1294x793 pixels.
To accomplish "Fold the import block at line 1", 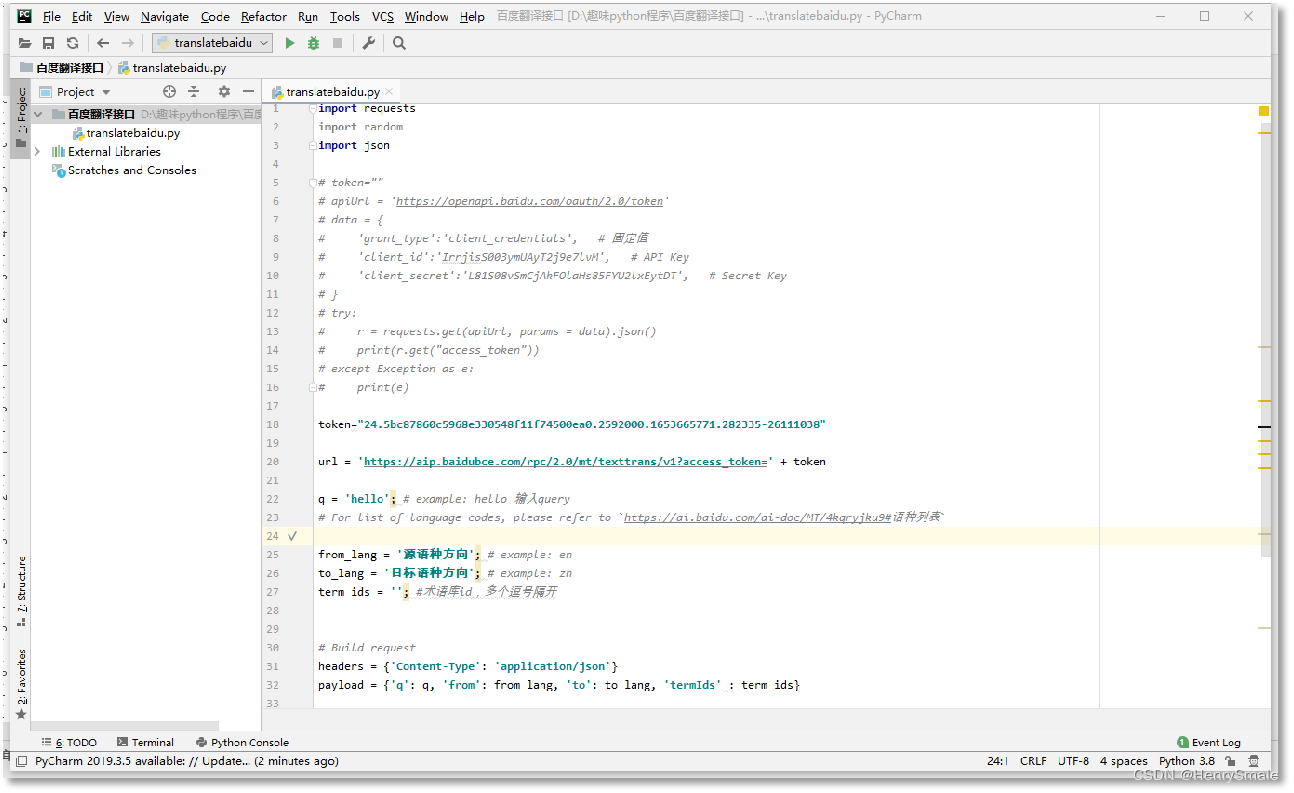I will (312, 108).
